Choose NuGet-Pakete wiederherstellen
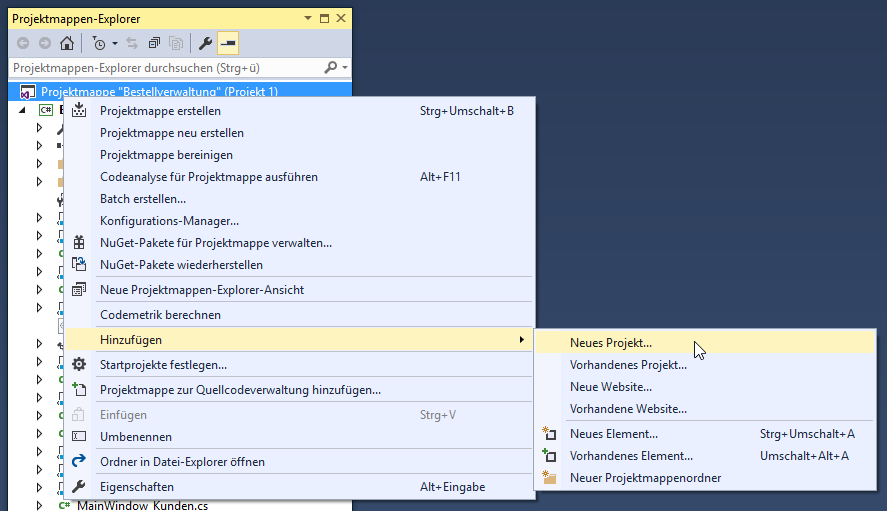 click(299, 265)
